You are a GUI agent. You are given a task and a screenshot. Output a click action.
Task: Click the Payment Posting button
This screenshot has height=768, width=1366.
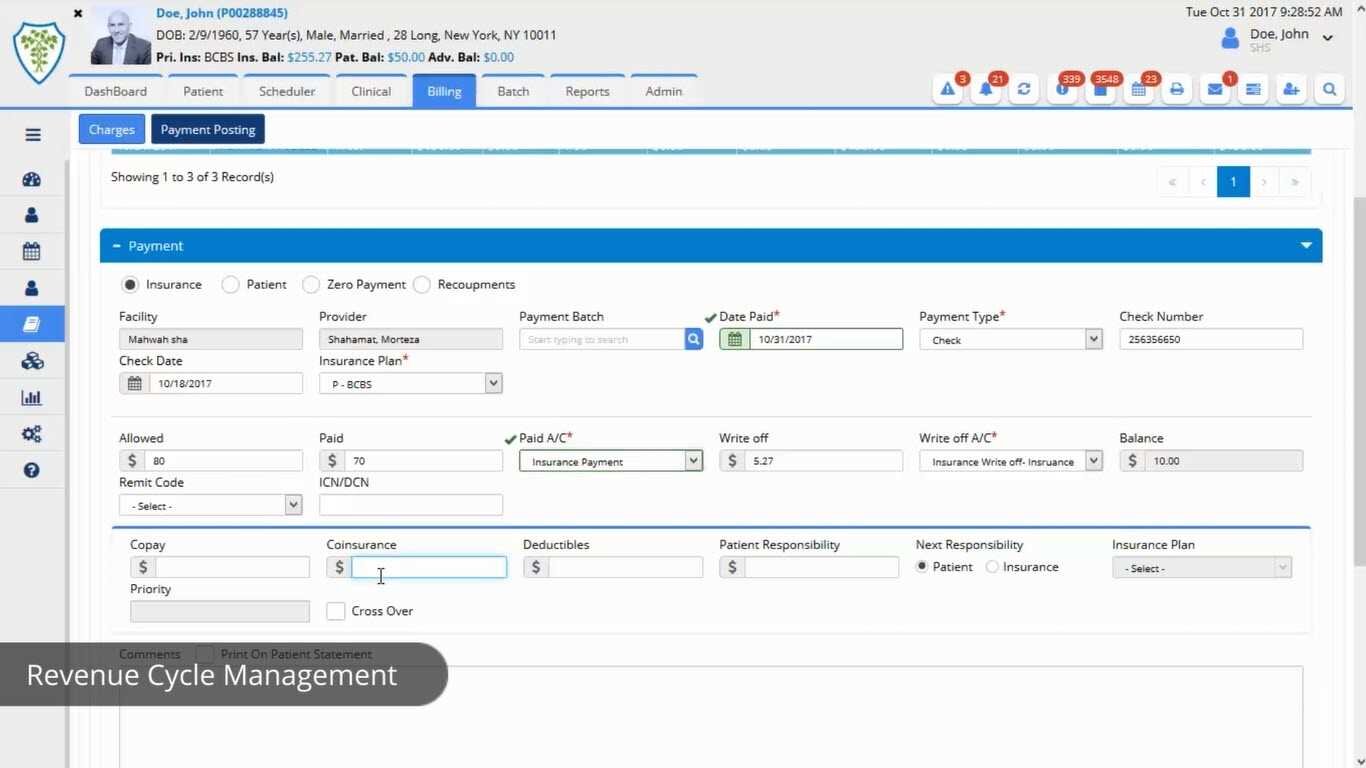(208, 130)
